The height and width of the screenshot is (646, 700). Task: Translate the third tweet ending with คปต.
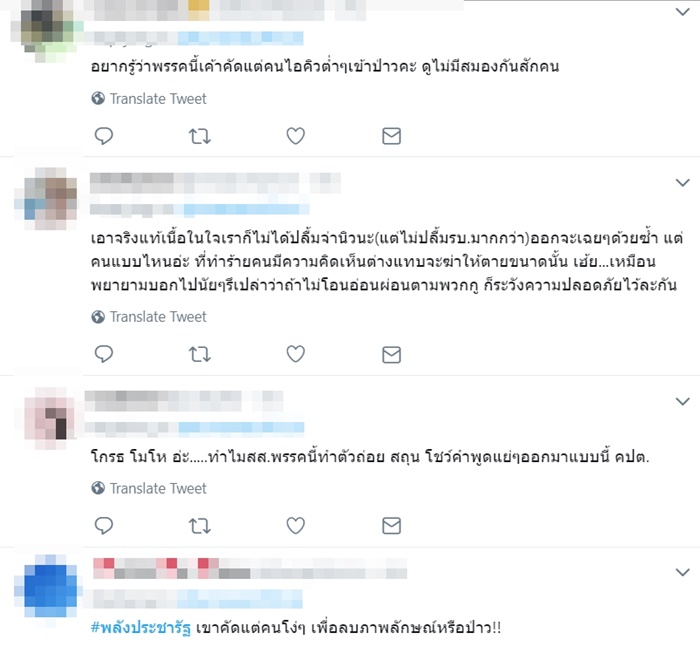[149, 488]
